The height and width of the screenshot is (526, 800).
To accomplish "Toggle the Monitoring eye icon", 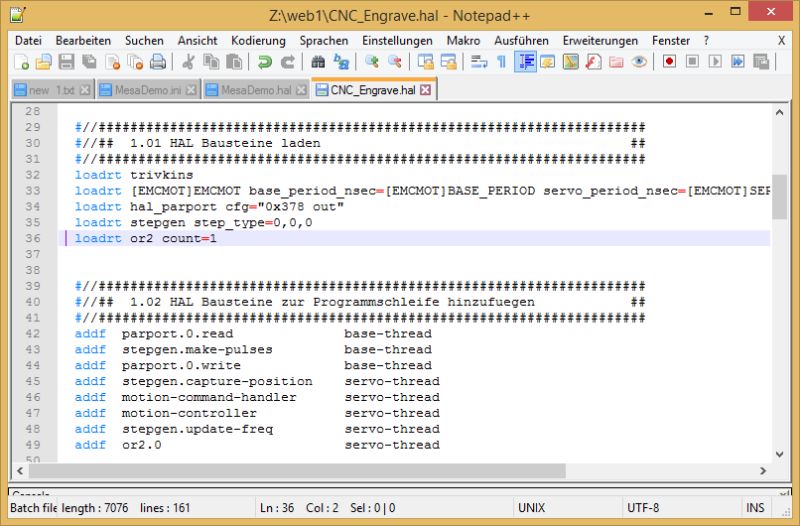I will tap(639, 62).
